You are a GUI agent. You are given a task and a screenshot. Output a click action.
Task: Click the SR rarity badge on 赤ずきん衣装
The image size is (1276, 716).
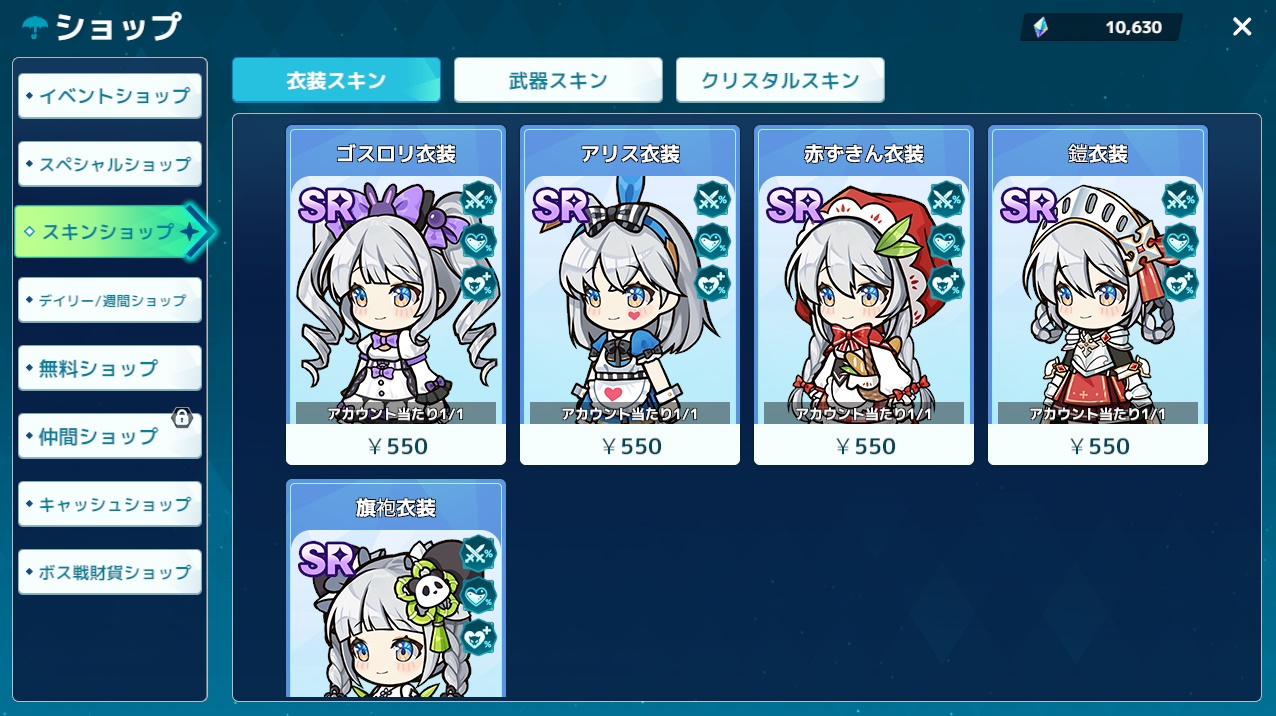794,205
